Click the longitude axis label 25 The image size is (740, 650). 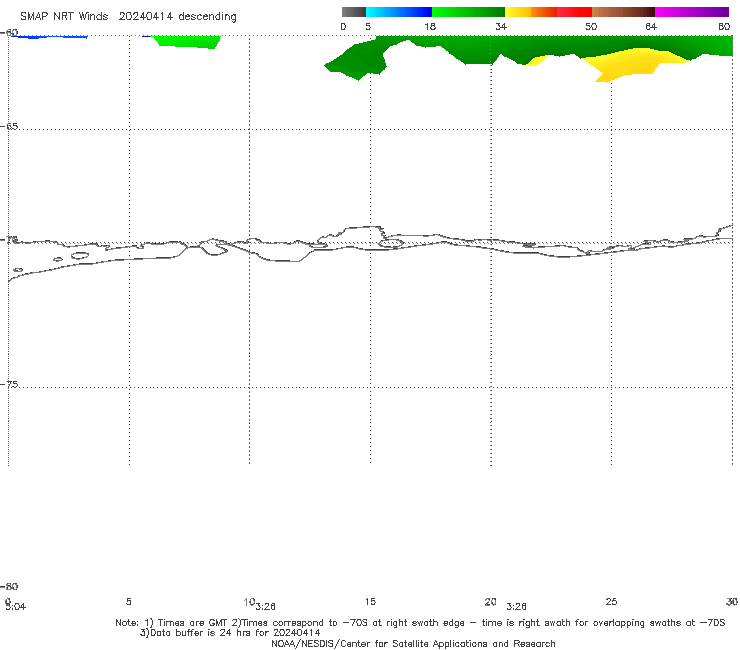pyautogui.click(x=611, y=601)
